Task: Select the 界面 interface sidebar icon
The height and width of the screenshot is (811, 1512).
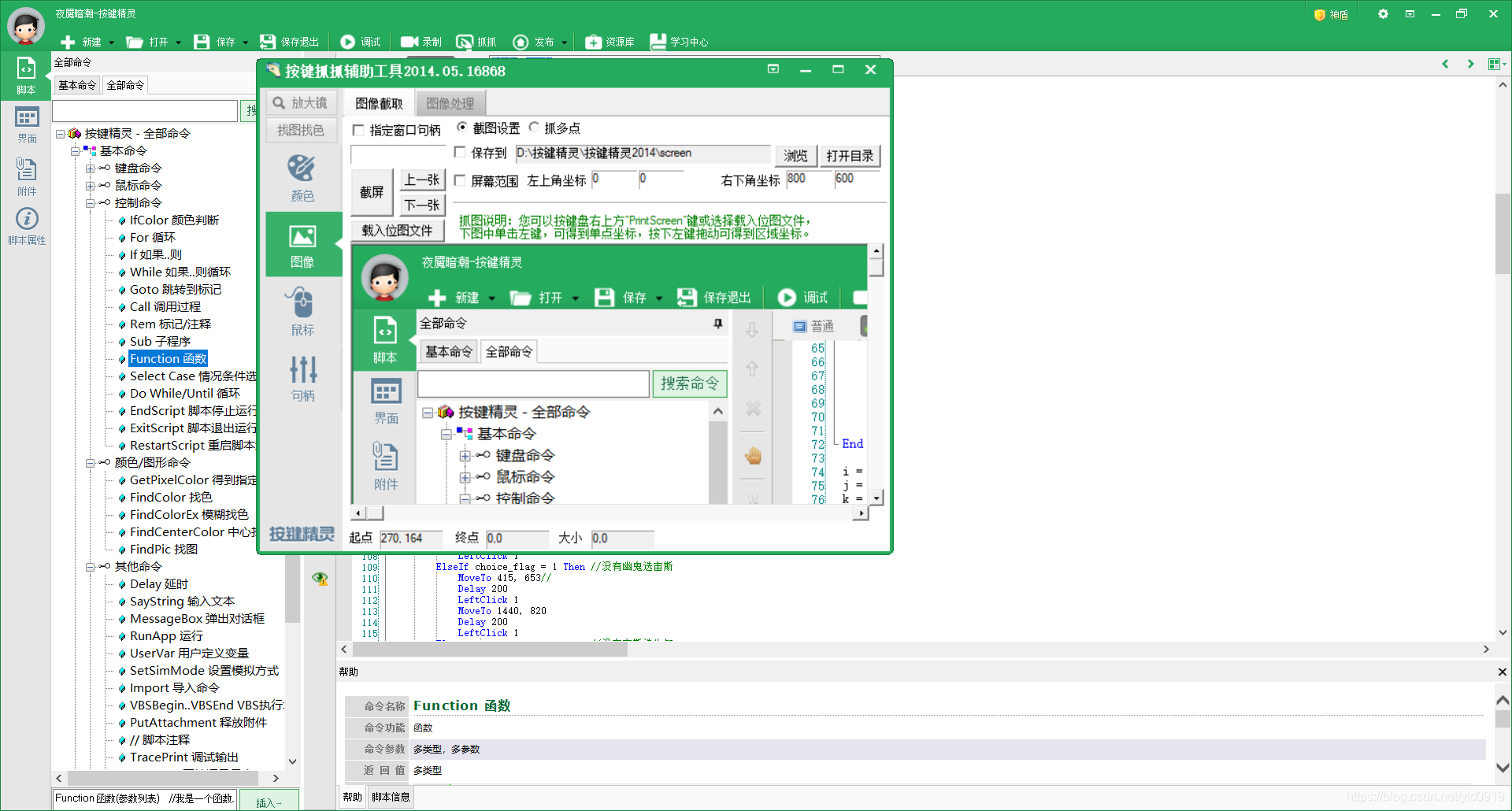Action: (x=27, y=124)
